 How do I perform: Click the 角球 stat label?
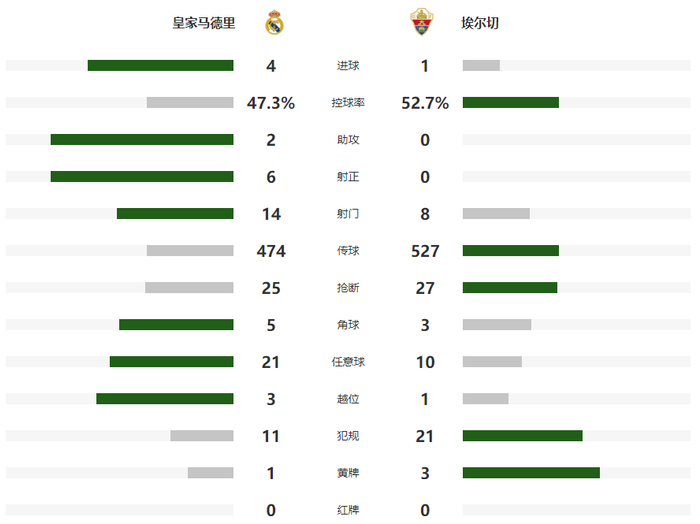pos(348,325)
